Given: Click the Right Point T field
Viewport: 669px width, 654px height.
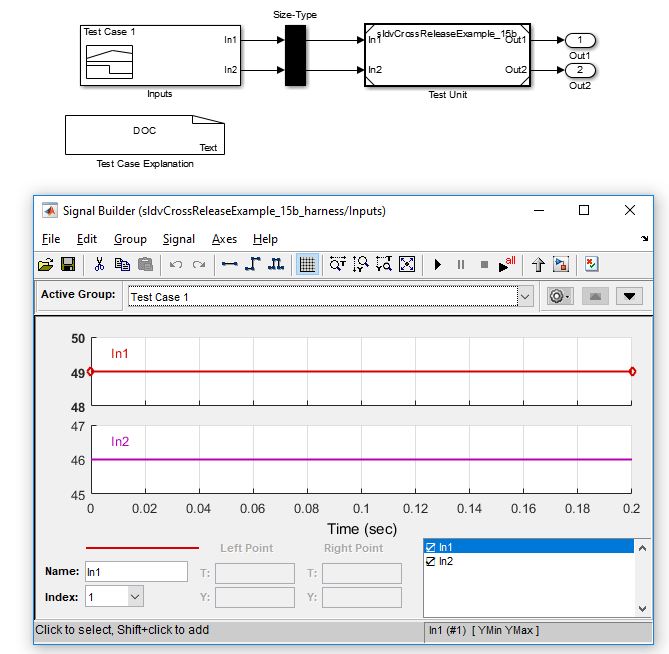Looking at the screenshot, I should [x=362, y=573].
